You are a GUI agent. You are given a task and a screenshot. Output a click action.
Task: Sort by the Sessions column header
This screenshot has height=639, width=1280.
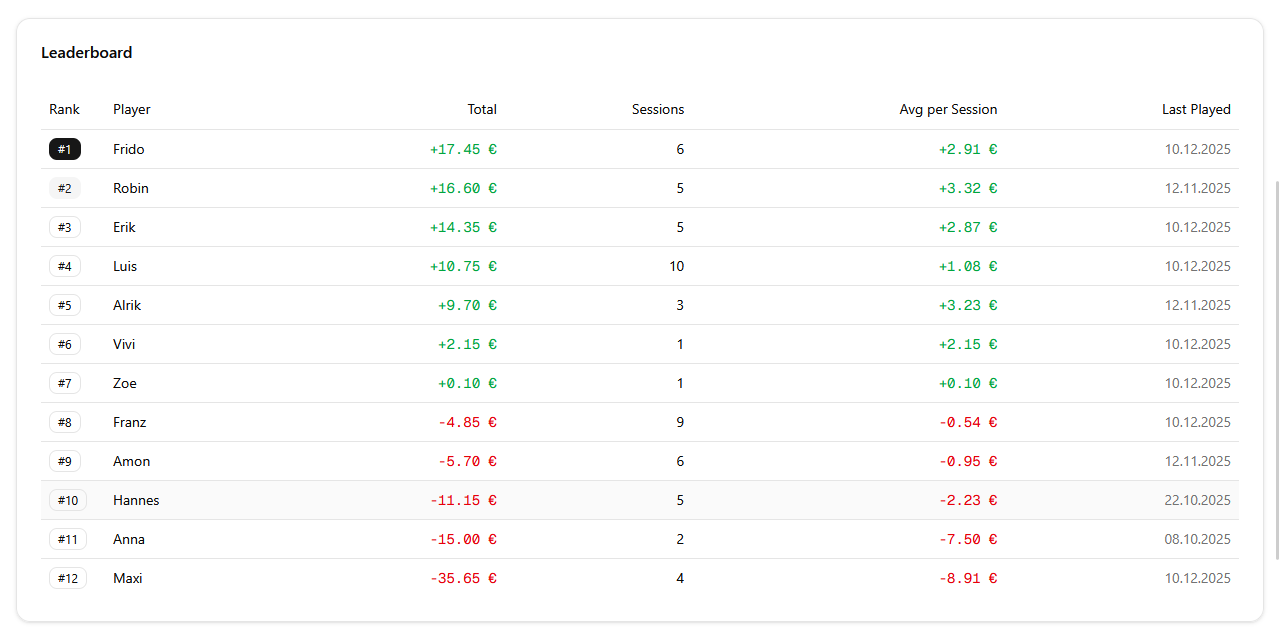click(657, 109)
